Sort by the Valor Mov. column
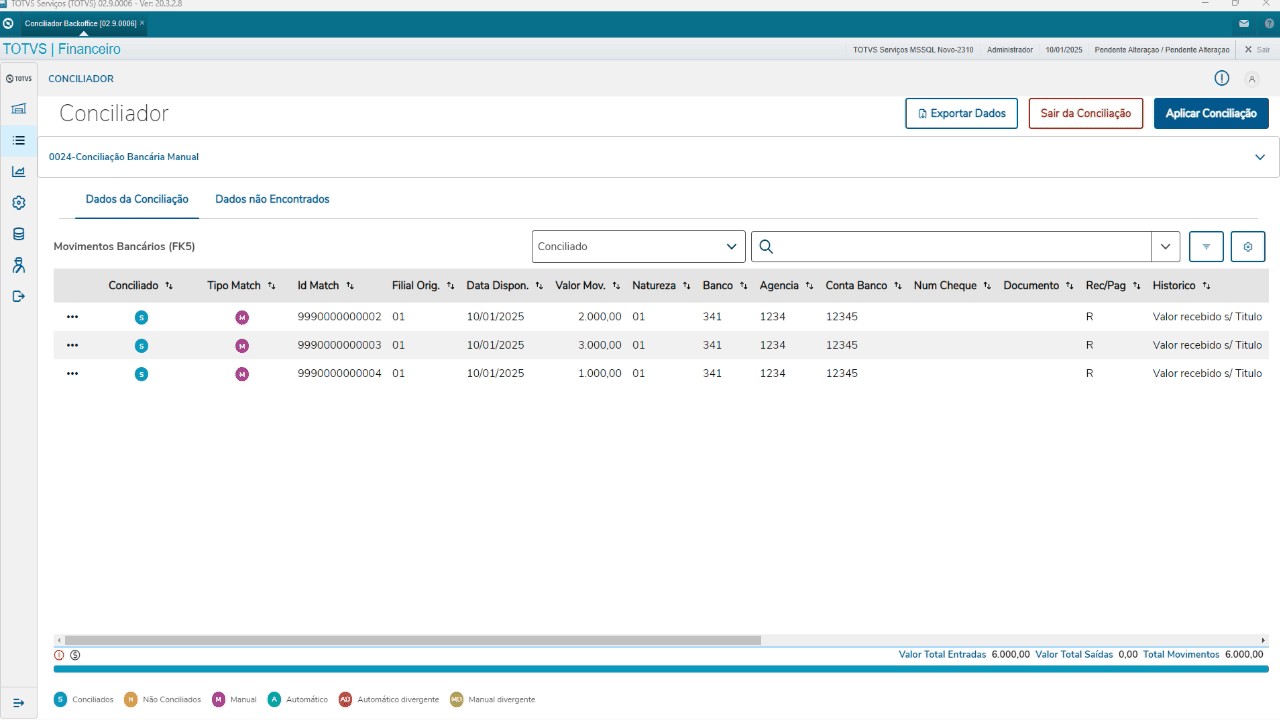This screenshot has height=720, width=1280. pos(589,285)
